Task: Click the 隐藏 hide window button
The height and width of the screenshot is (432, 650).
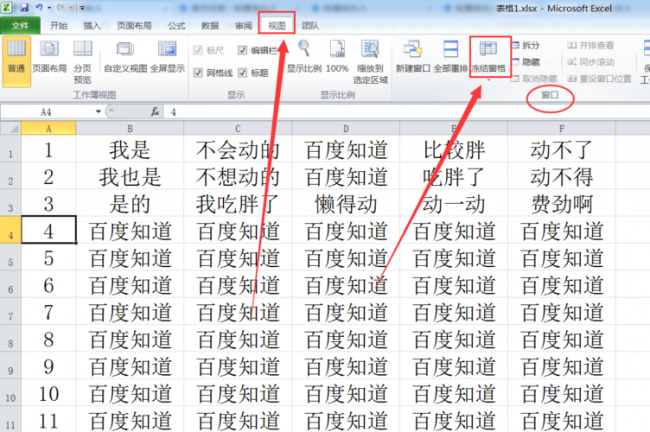Action: pos(526,62)
